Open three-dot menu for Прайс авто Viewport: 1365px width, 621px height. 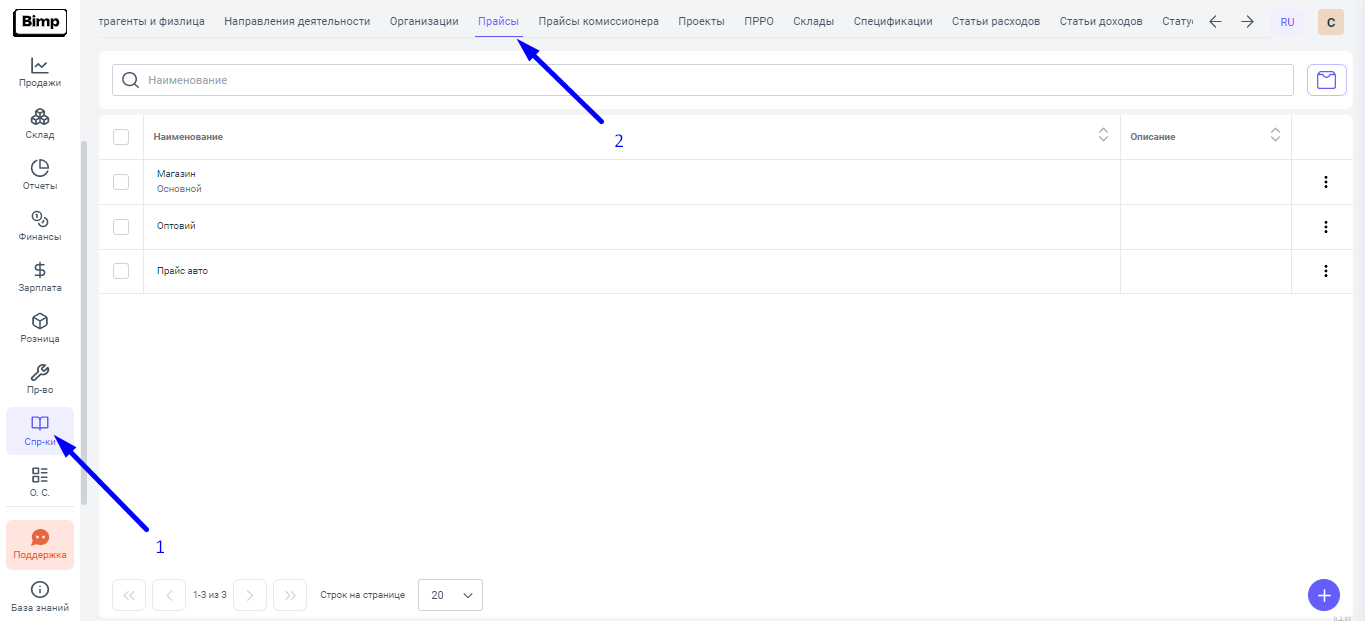point(1326,271)
